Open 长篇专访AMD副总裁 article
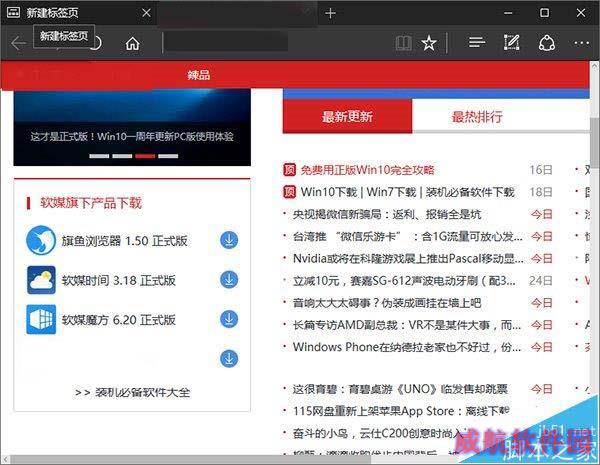600x465 pixels. [x=407, y=325]
